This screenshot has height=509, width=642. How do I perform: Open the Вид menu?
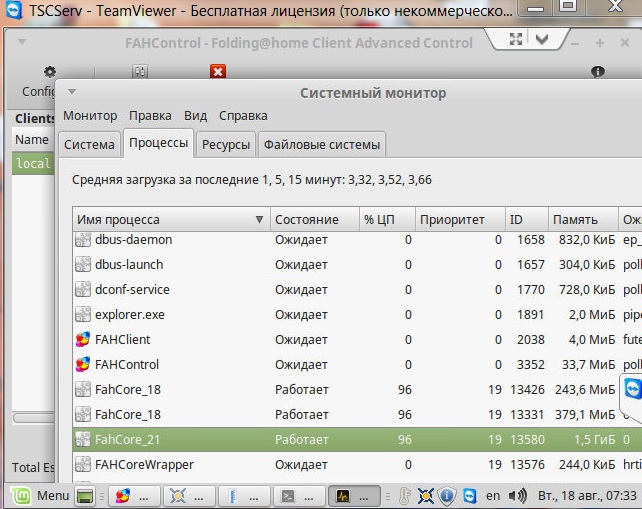pyautogui.click(x=195, y=116)
